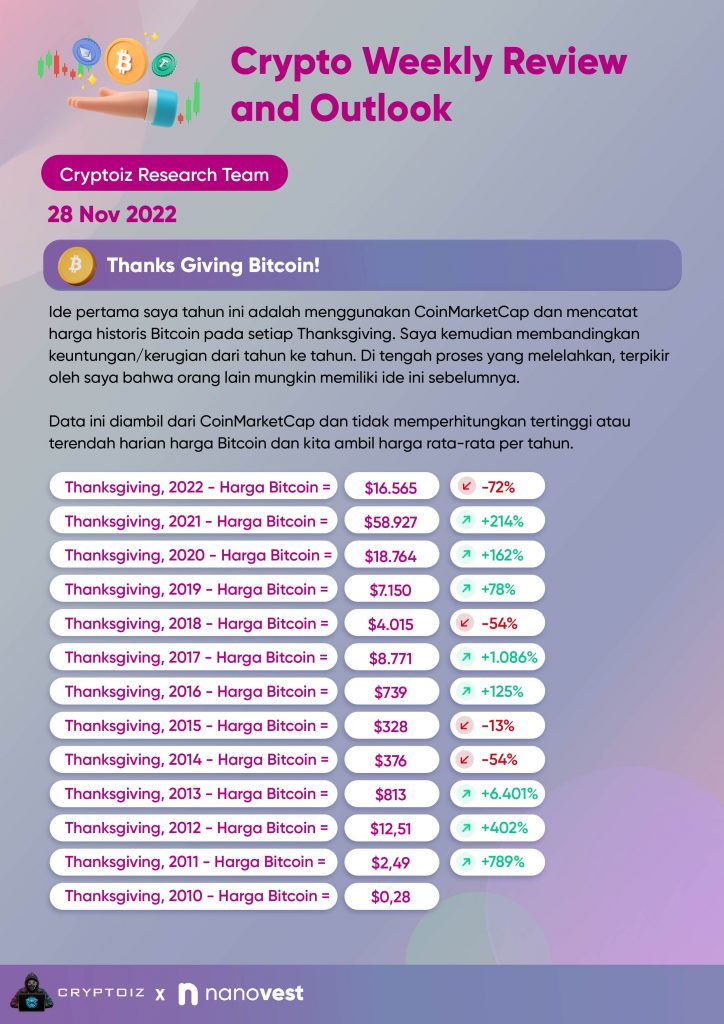Select the +162% change pill
The height and width of the screenshot is (1024, 724).
click(497, 555)
